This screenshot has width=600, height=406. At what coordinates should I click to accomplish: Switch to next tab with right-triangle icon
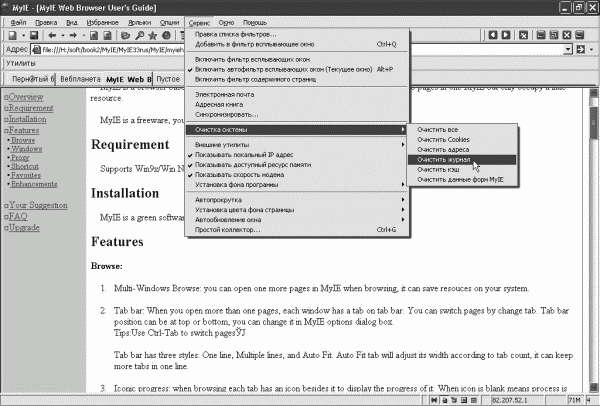click(x=506, y=35)
